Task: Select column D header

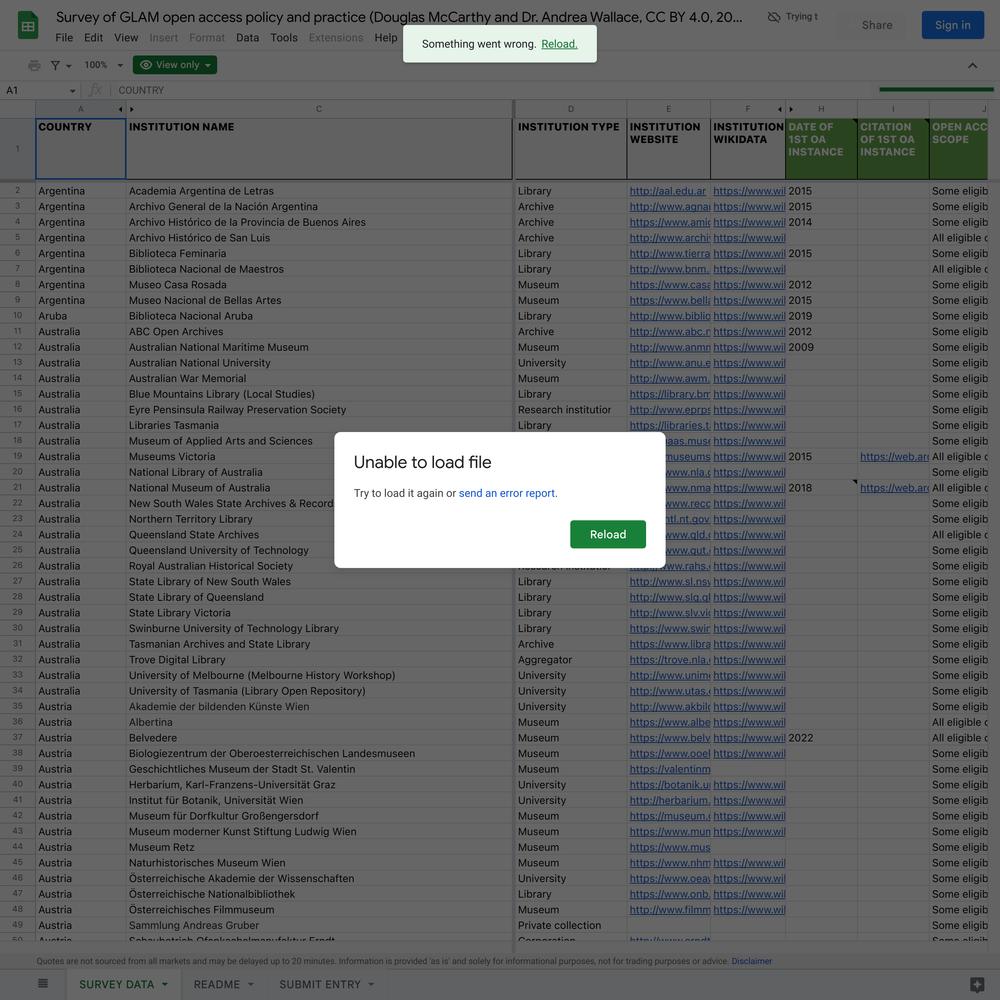Action: pos(571,109)
